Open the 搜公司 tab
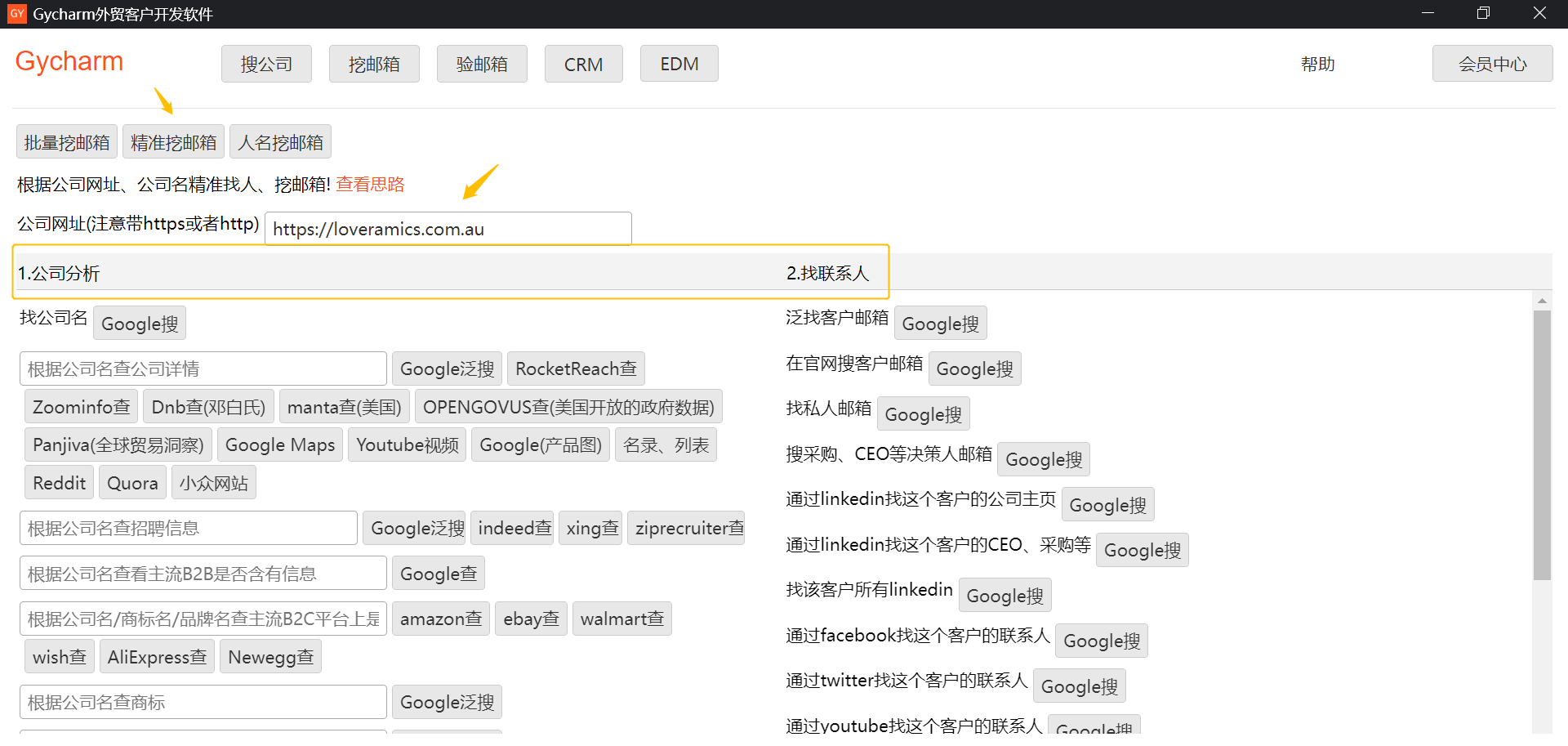 (x=266, y=64)
